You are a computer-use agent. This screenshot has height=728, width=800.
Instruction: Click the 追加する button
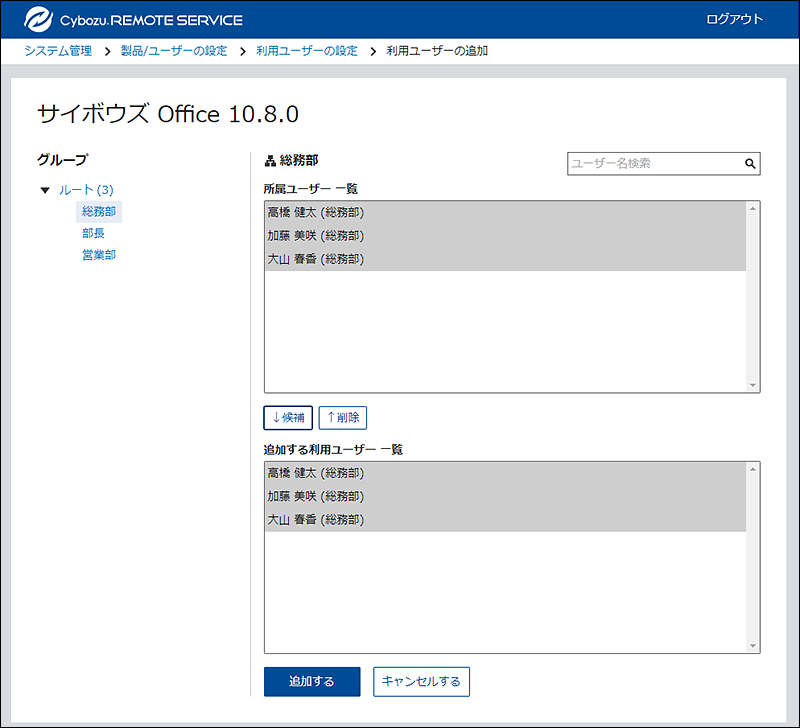[312, 682]
